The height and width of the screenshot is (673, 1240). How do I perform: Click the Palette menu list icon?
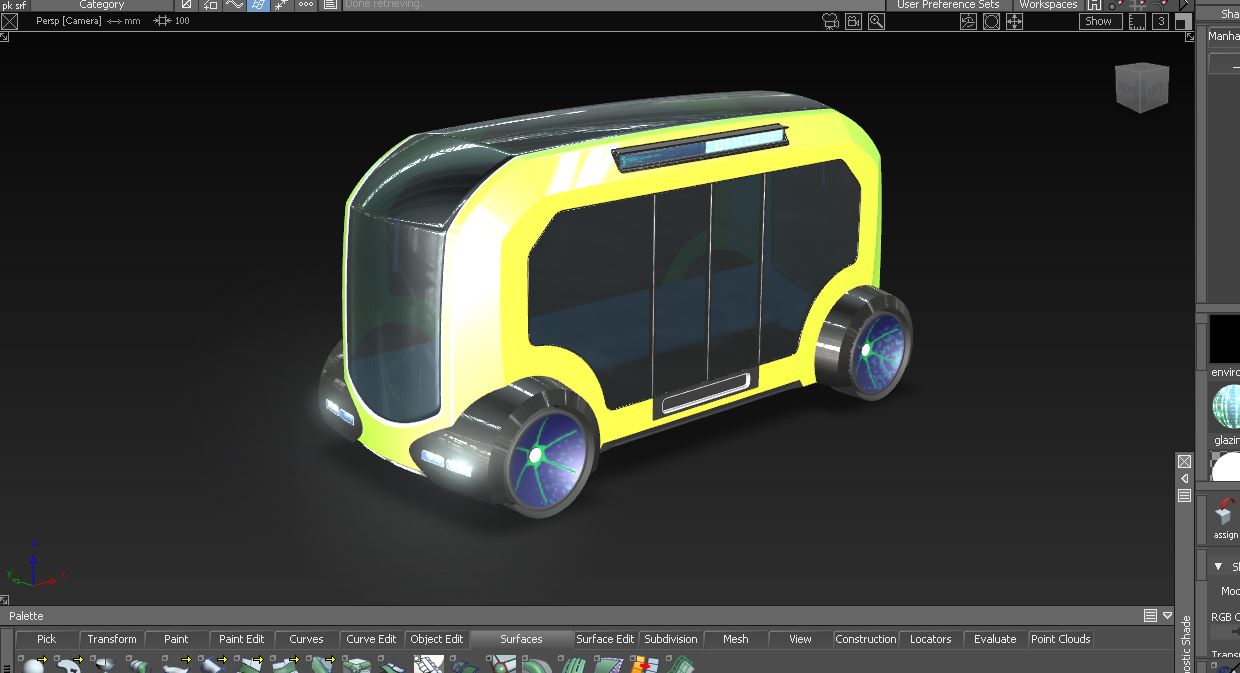tap(1150, 616)
